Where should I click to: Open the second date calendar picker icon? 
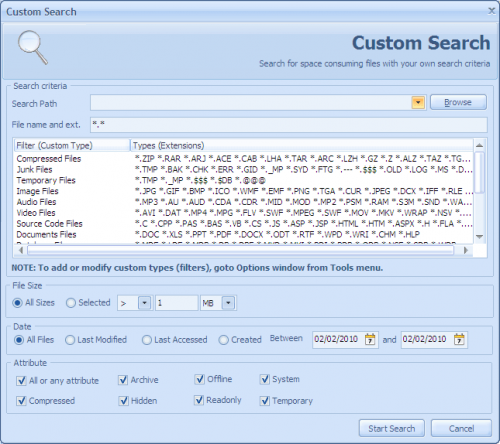coord(459,339)
